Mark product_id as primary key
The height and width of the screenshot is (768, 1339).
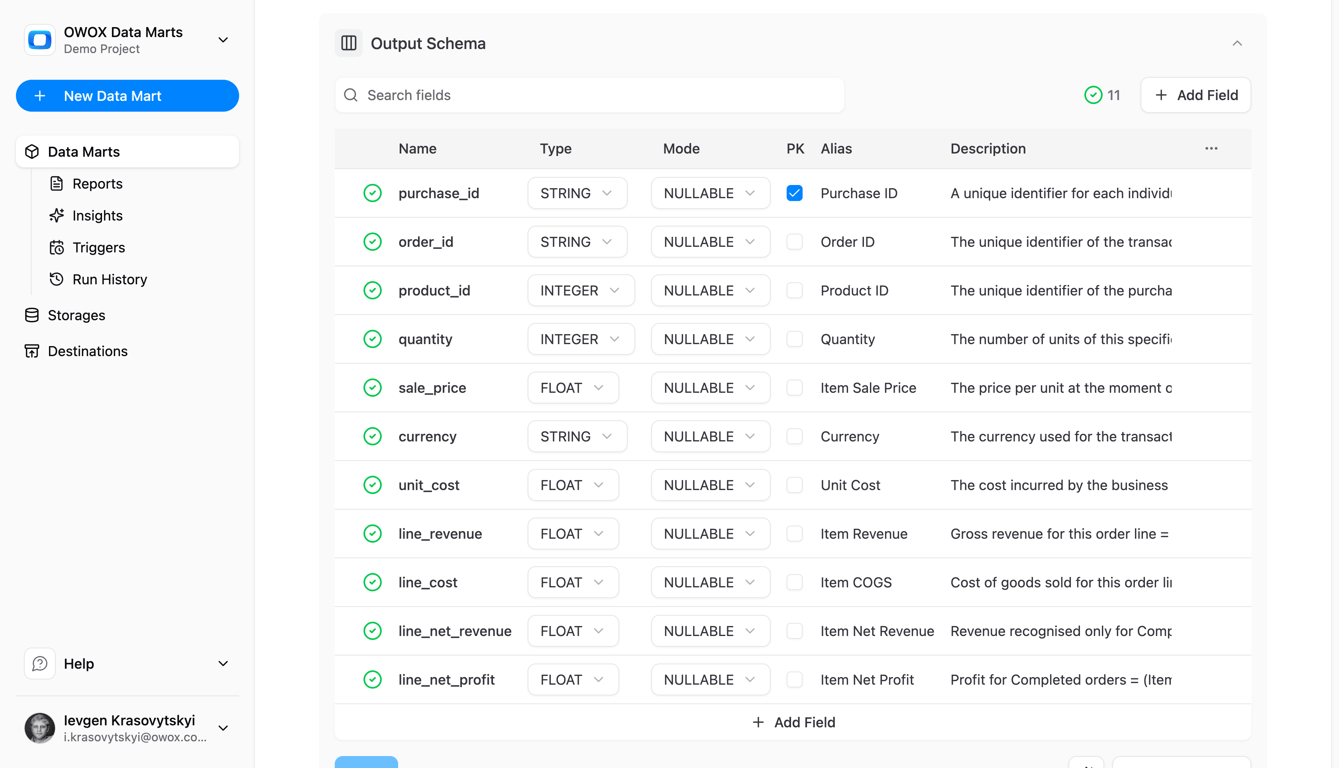point(795,290)
